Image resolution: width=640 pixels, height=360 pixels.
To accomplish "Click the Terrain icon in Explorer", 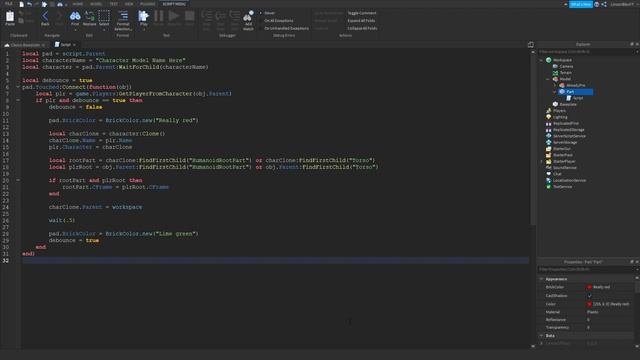I will coord(555,73).
